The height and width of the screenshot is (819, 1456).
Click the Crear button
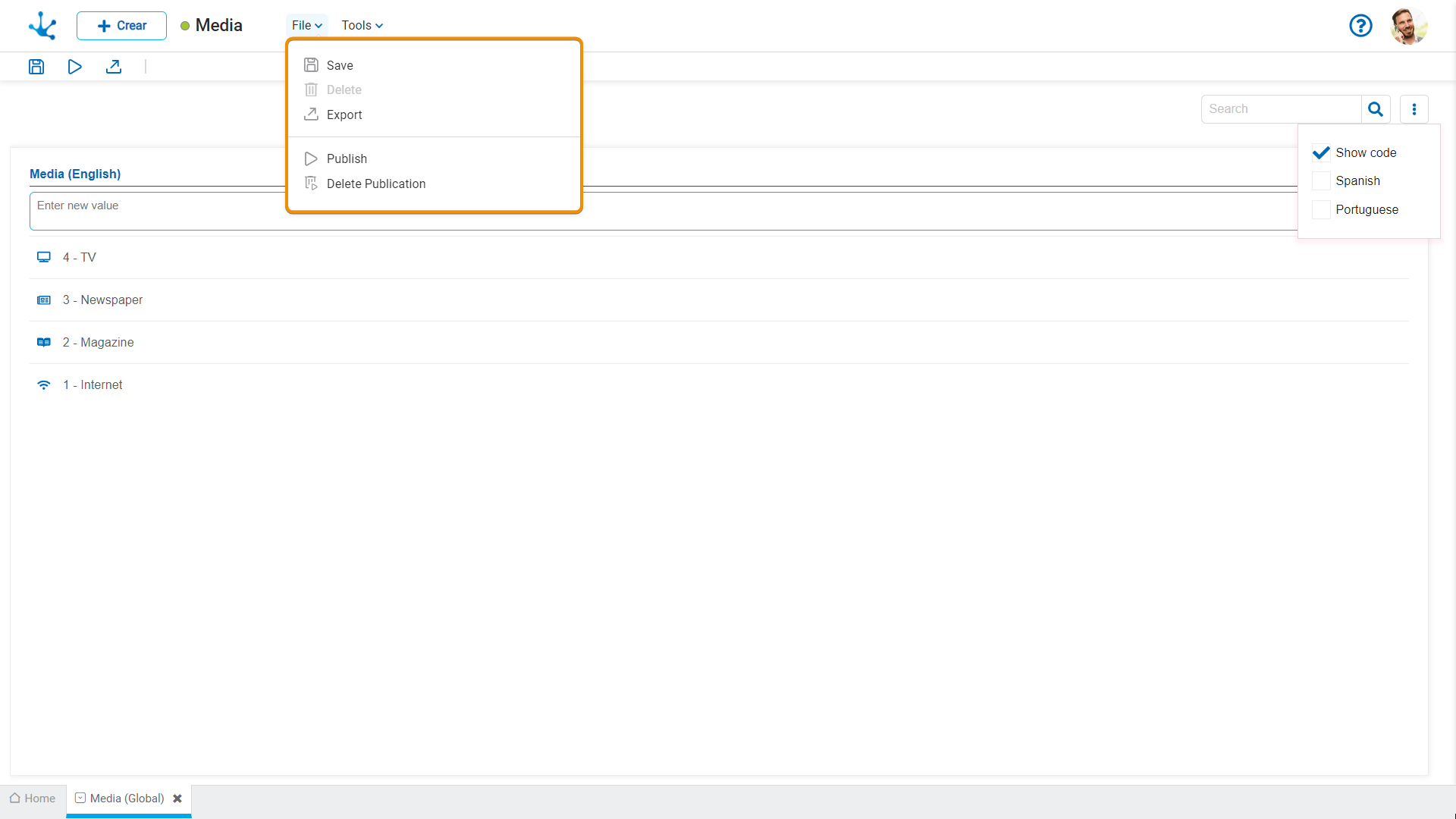click(121, 26)
